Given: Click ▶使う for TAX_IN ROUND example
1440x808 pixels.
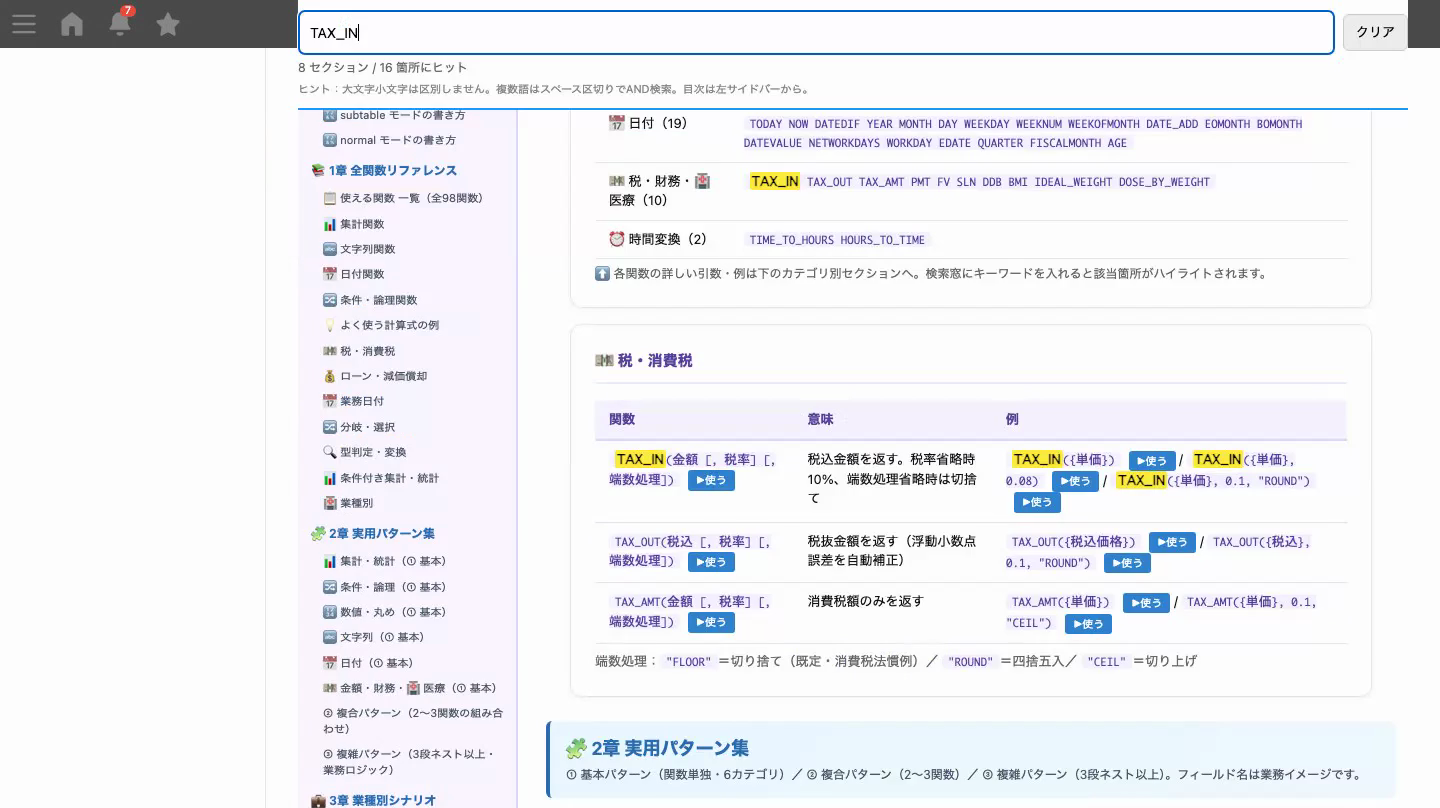Looking at the screenshot, I should click(x=1037, y=502).
